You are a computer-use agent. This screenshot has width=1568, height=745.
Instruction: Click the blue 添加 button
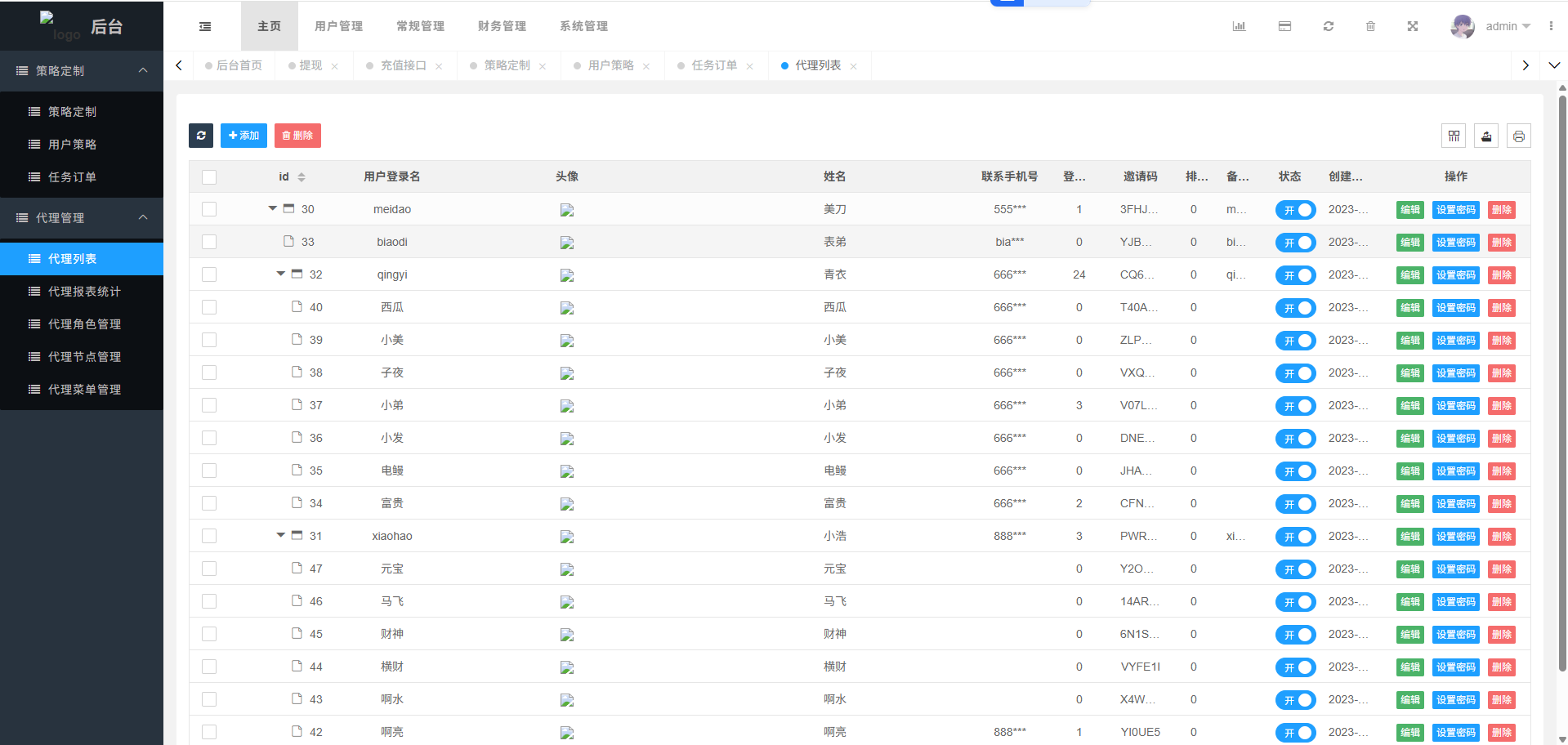pyautogui.click(x=243, y=136)
